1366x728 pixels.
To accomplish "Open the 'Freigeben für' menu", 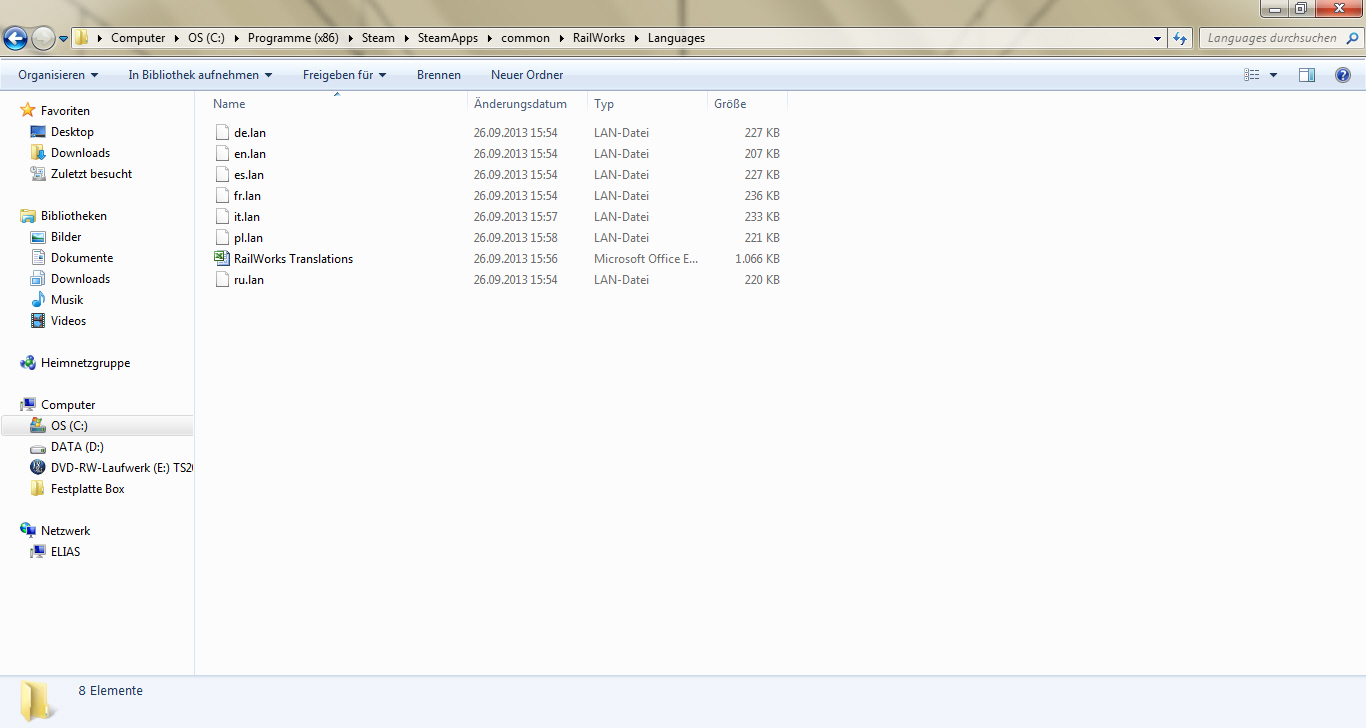I will click(344, 75).
